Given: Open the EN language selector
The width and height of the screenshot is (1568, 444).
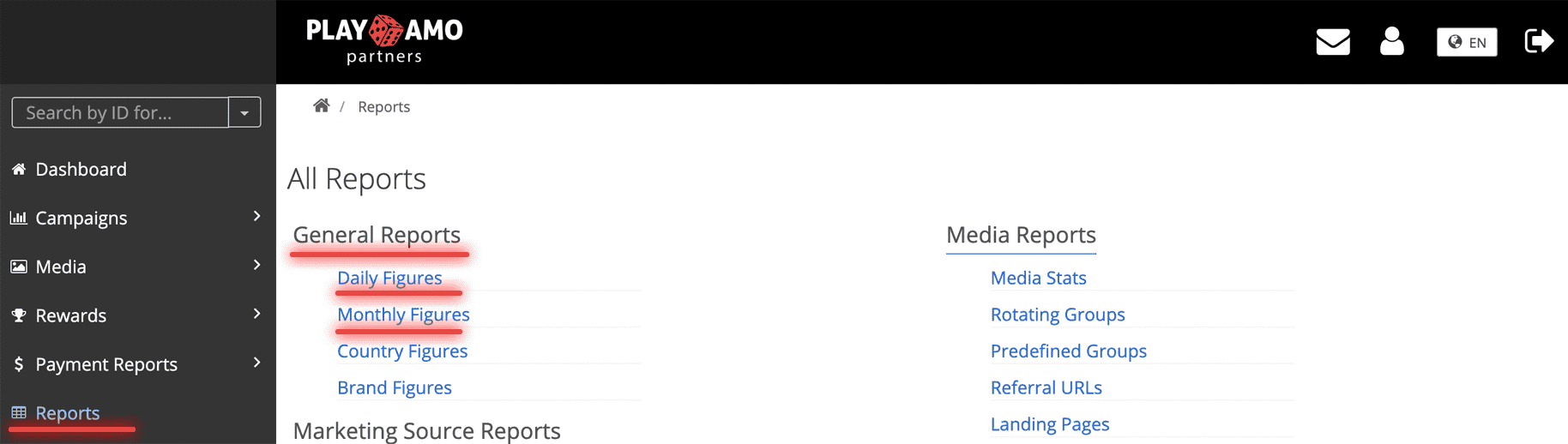Looking at the screenshot, I should pos(1466,42).
